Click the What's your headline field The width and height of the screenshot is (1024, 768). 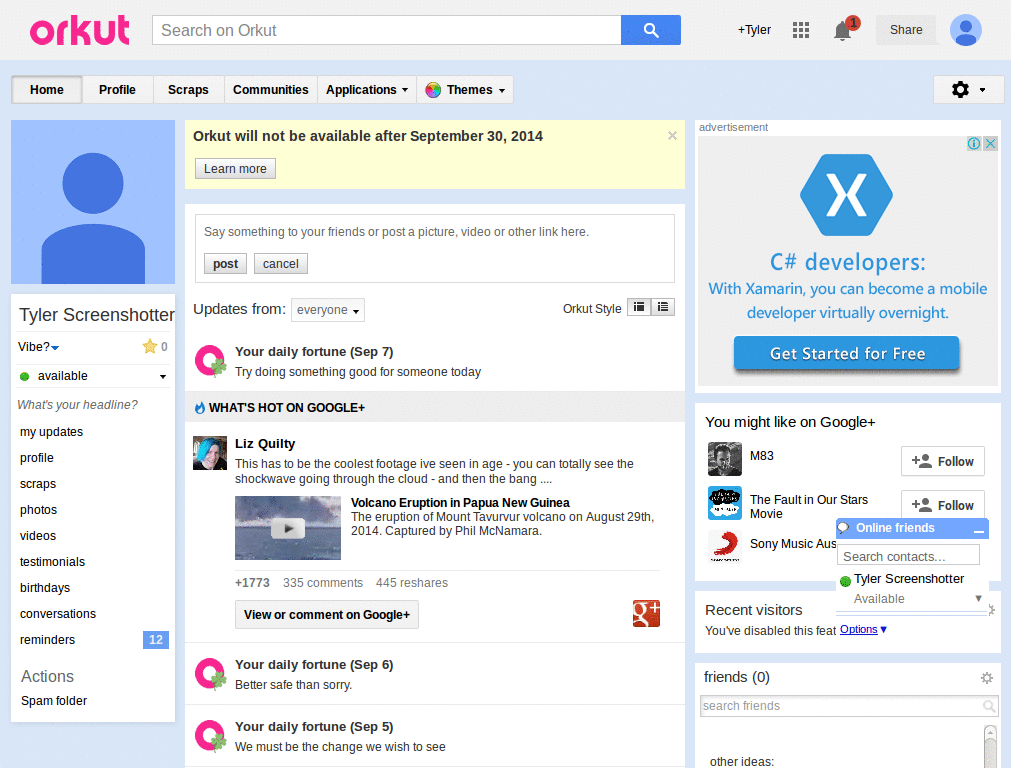(78, 405)
